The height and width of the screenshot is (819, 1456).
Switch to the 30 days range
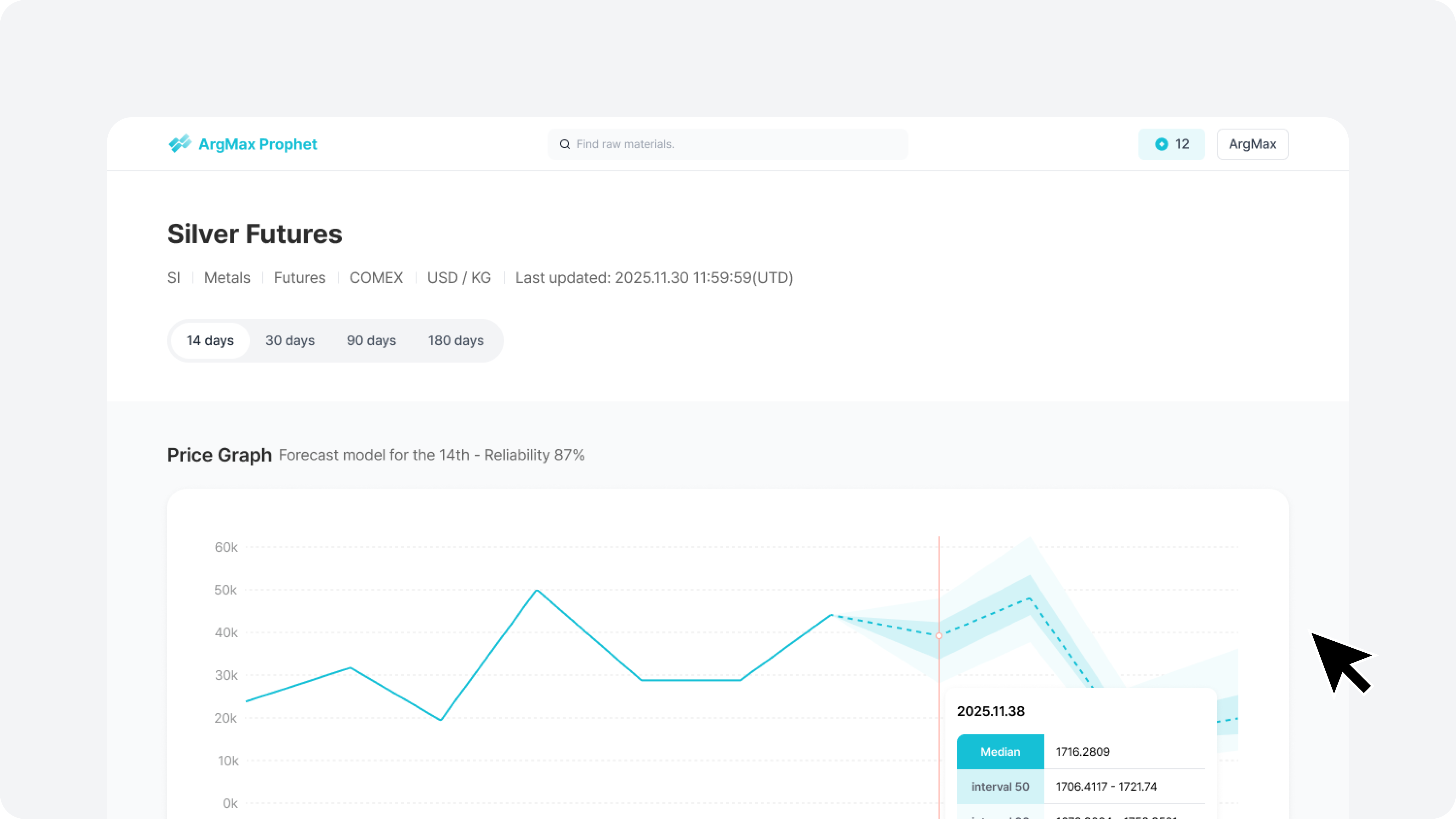click(290, 341)
